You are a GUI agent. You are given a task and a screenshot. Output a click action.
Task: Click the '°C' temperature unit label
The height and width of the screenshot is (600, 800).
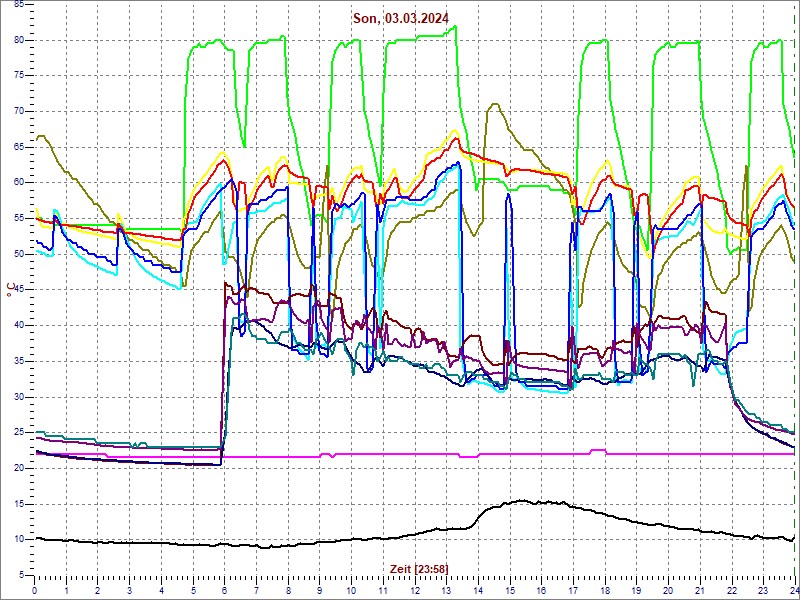tap(10, 290)
